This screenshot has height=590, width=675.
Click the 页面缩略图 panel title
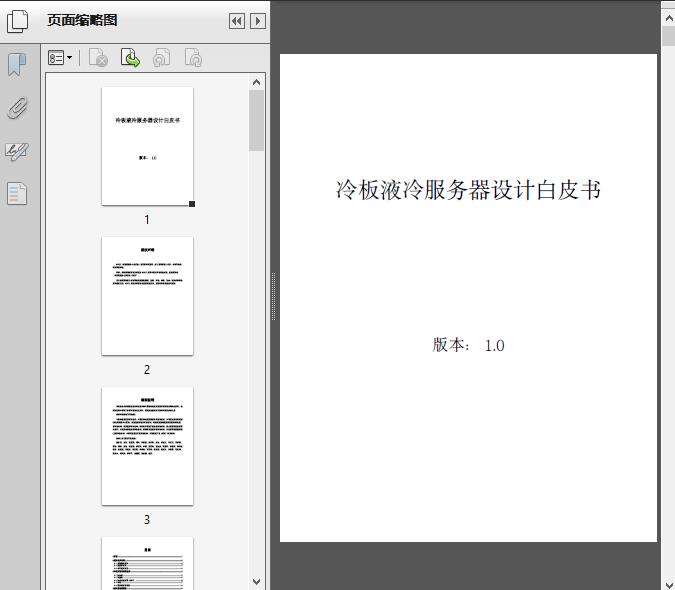[x=82, y=20]
